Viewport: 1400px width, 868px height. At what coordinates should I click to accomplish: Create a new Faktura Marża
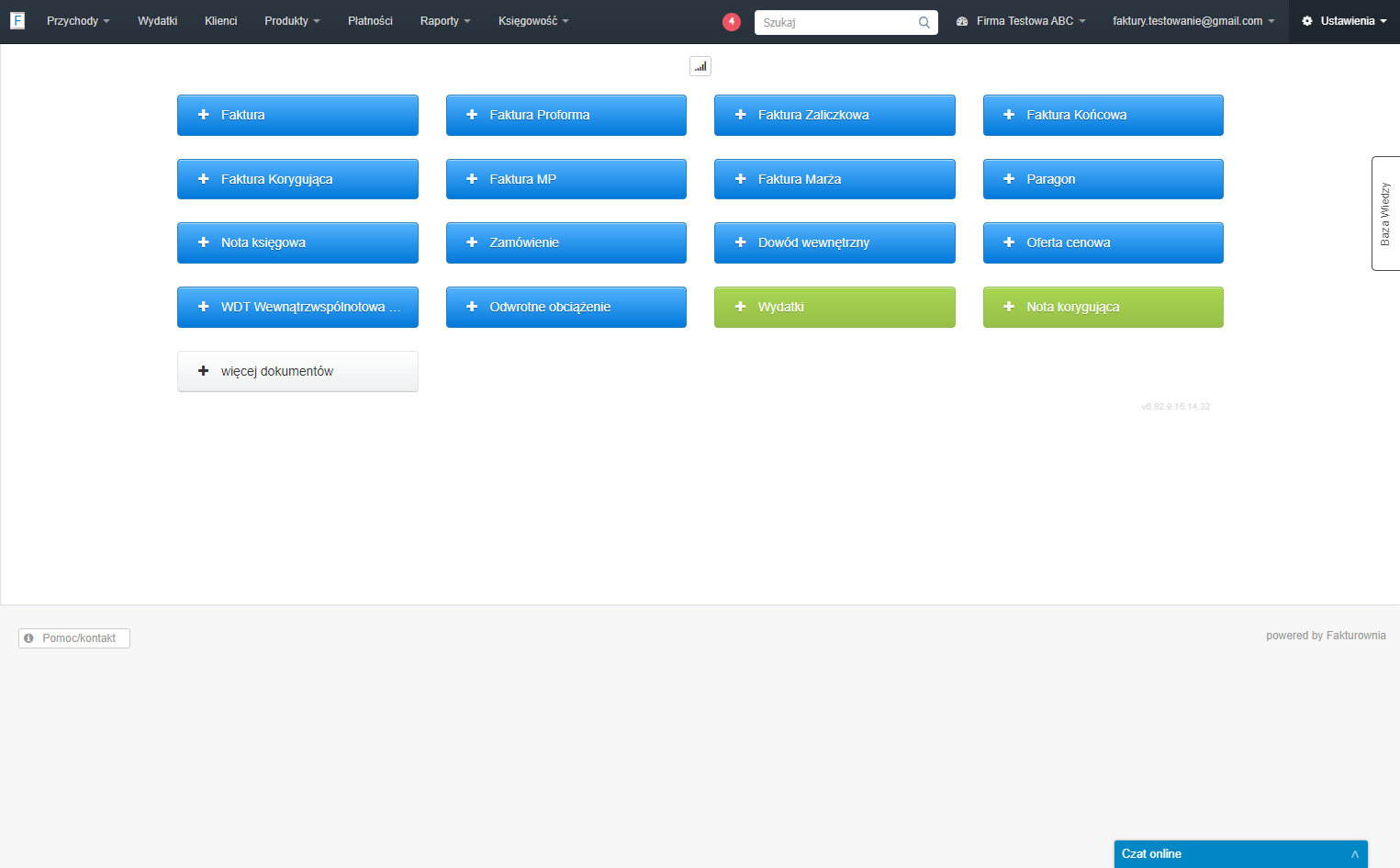tap(834, 179)
